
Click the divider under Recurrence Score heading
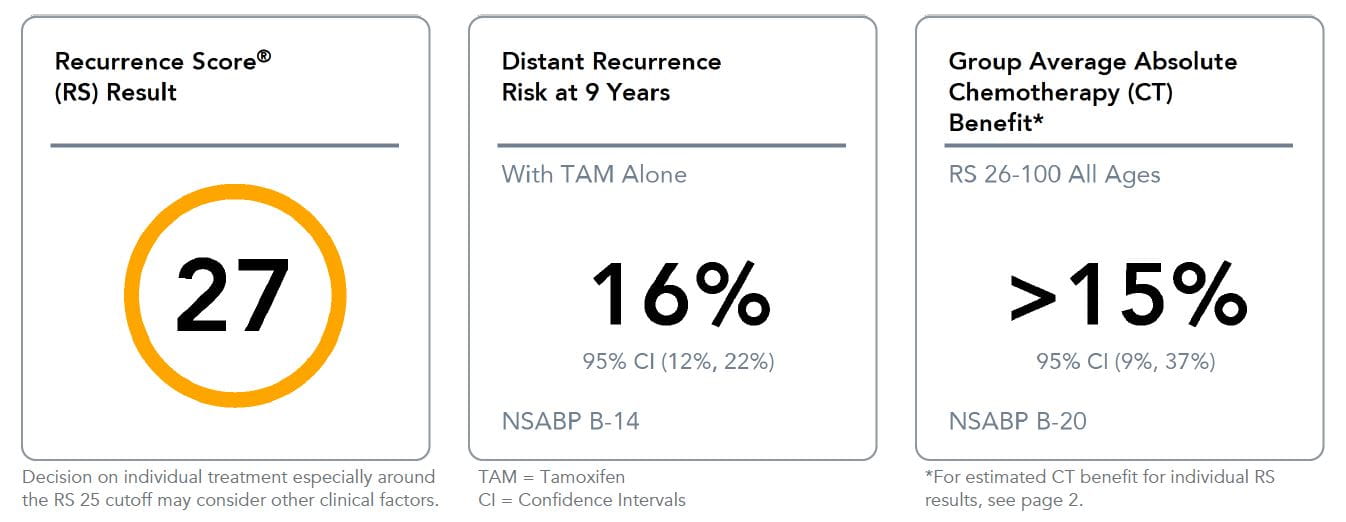(x=225, y=146)
